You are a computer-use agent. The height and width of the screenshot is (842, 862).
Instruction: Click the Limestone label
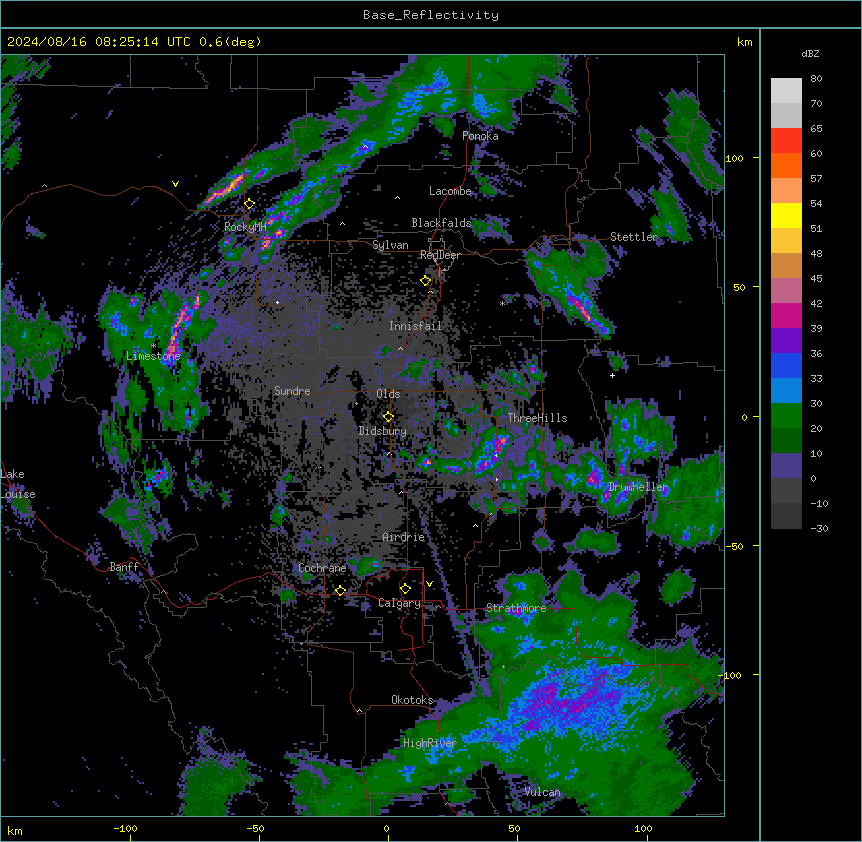153,356
